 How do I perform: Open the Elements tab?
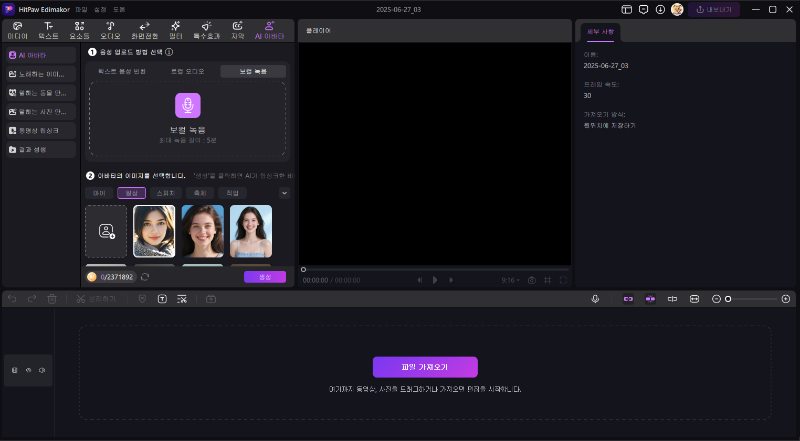(79, 31)
